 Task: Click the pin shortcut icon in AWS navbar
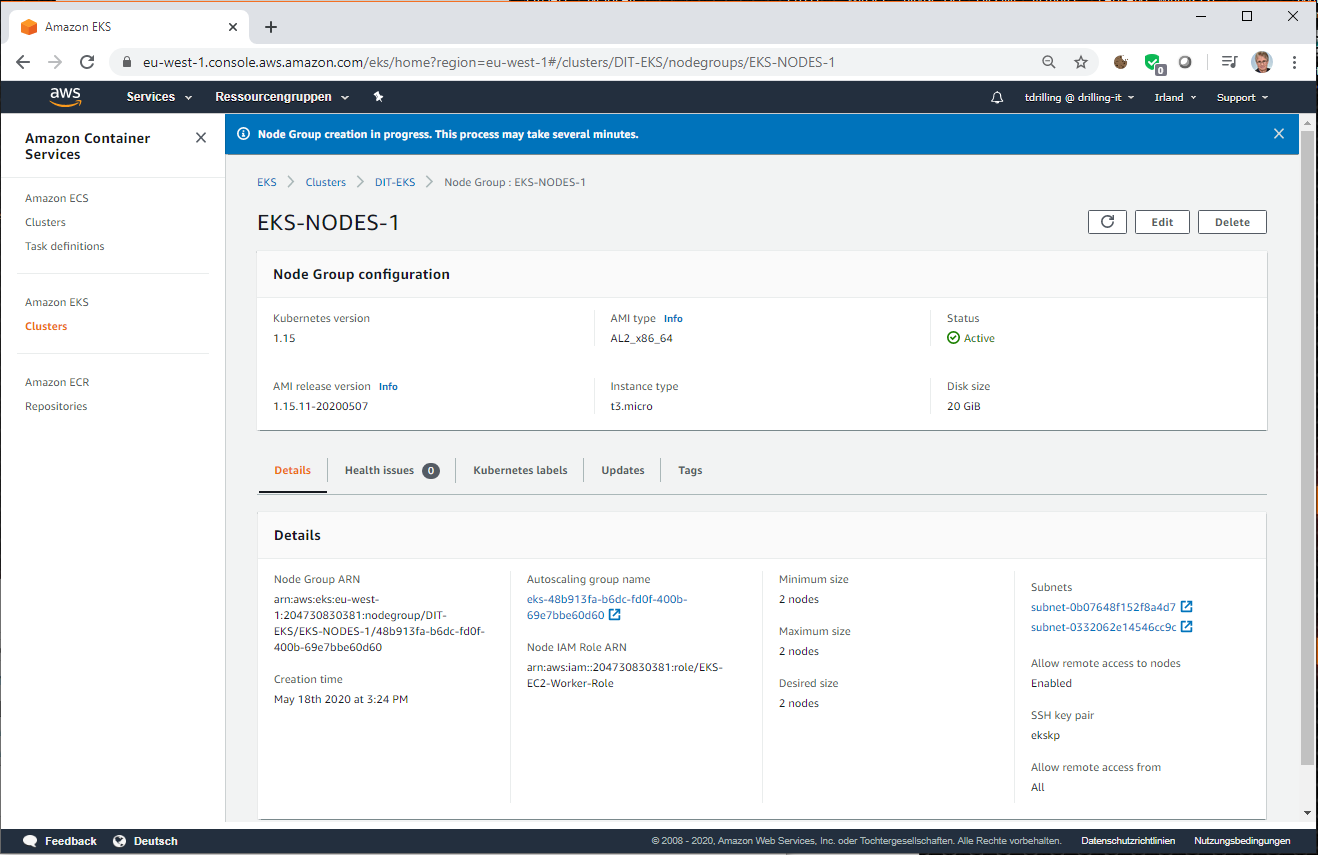[x=378, y=97]
